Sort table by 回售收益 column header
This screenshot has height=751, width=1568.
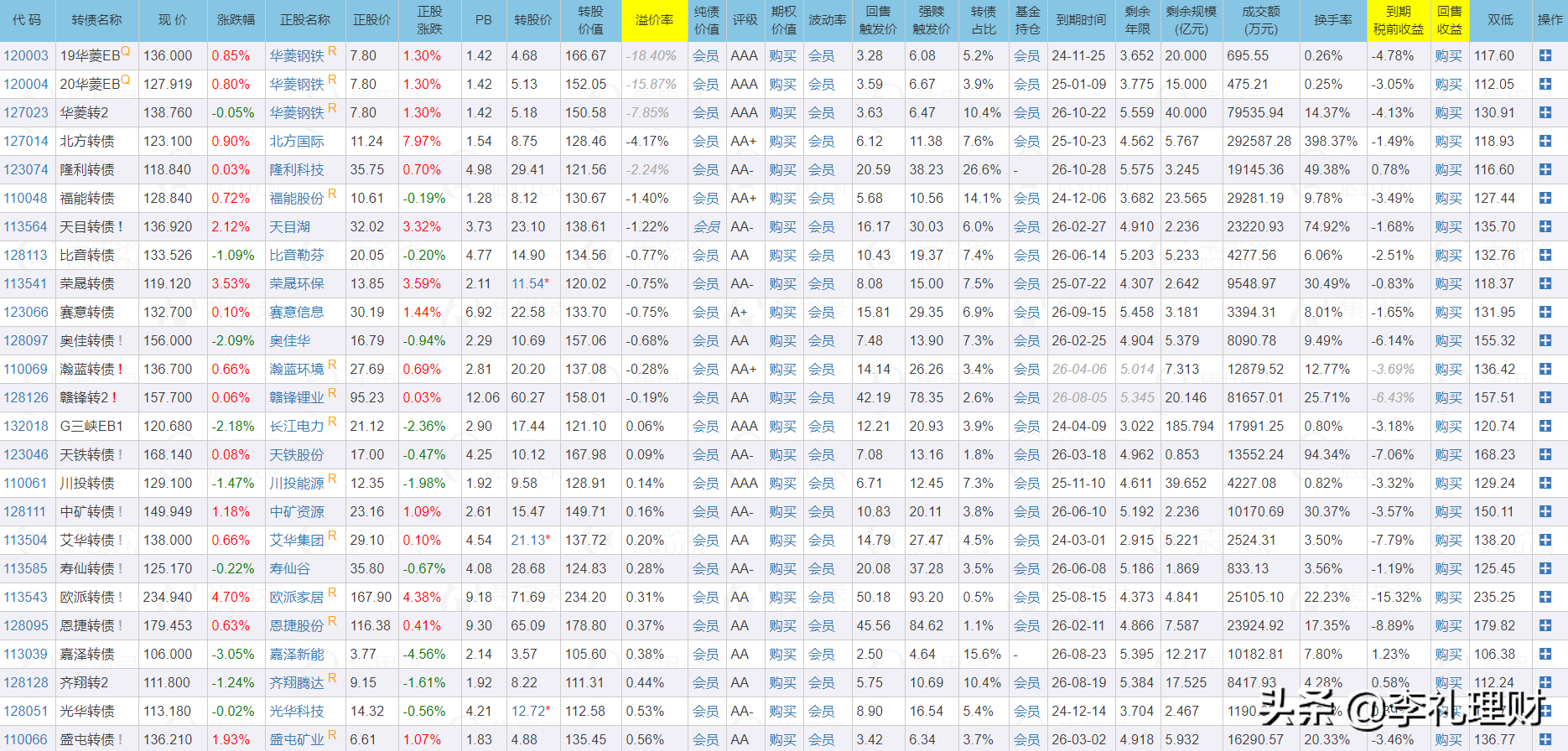point(1449,20)
